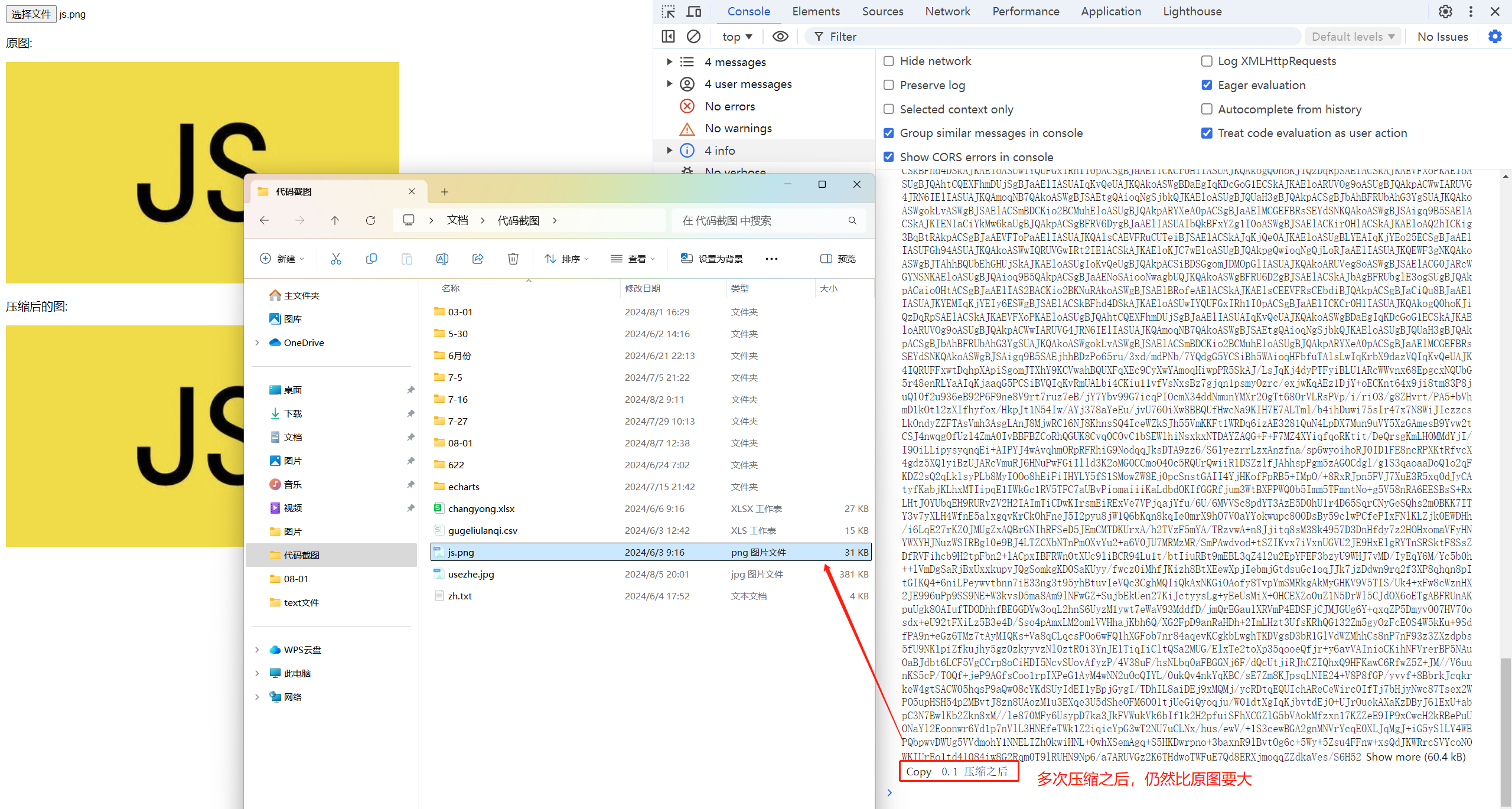Click the search magnifier icon in Explorer
The width and height of the screenshot is (1512, 809).
[852, 220]
